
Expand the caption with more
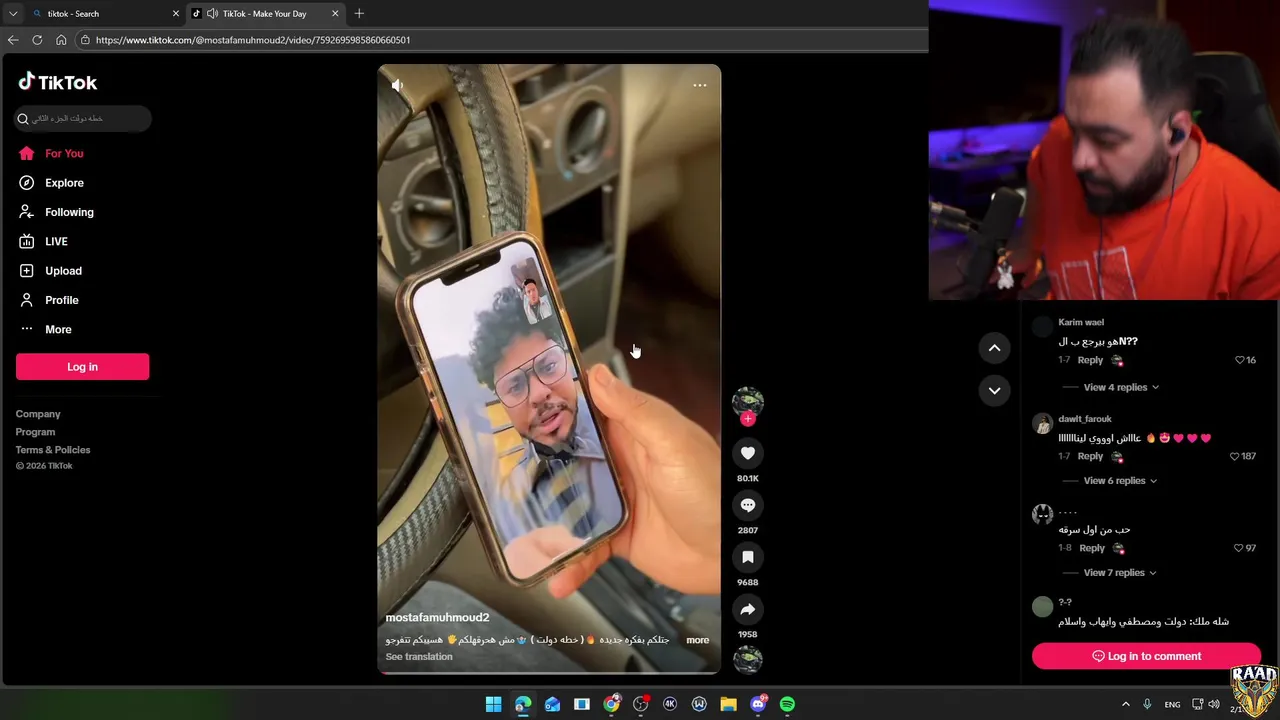tap(698, 640)
